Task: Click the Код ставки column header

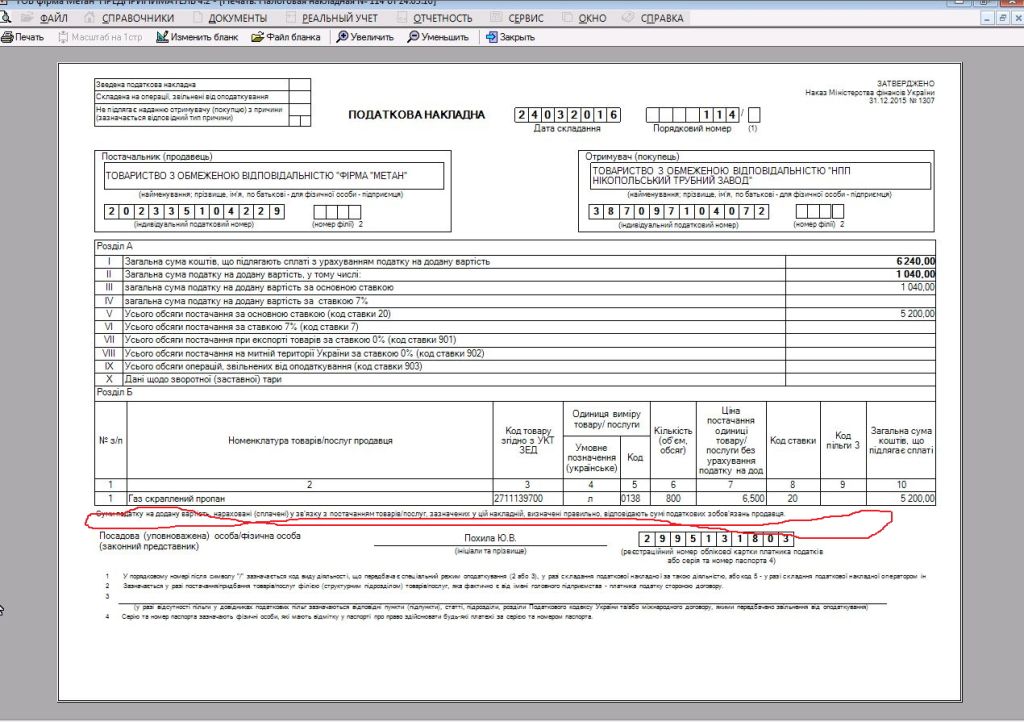Action: click(x=793, y=441)
